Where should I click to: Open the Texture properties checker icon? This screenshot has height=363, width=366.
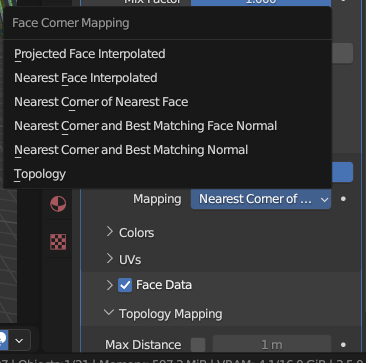coord(58,242)
